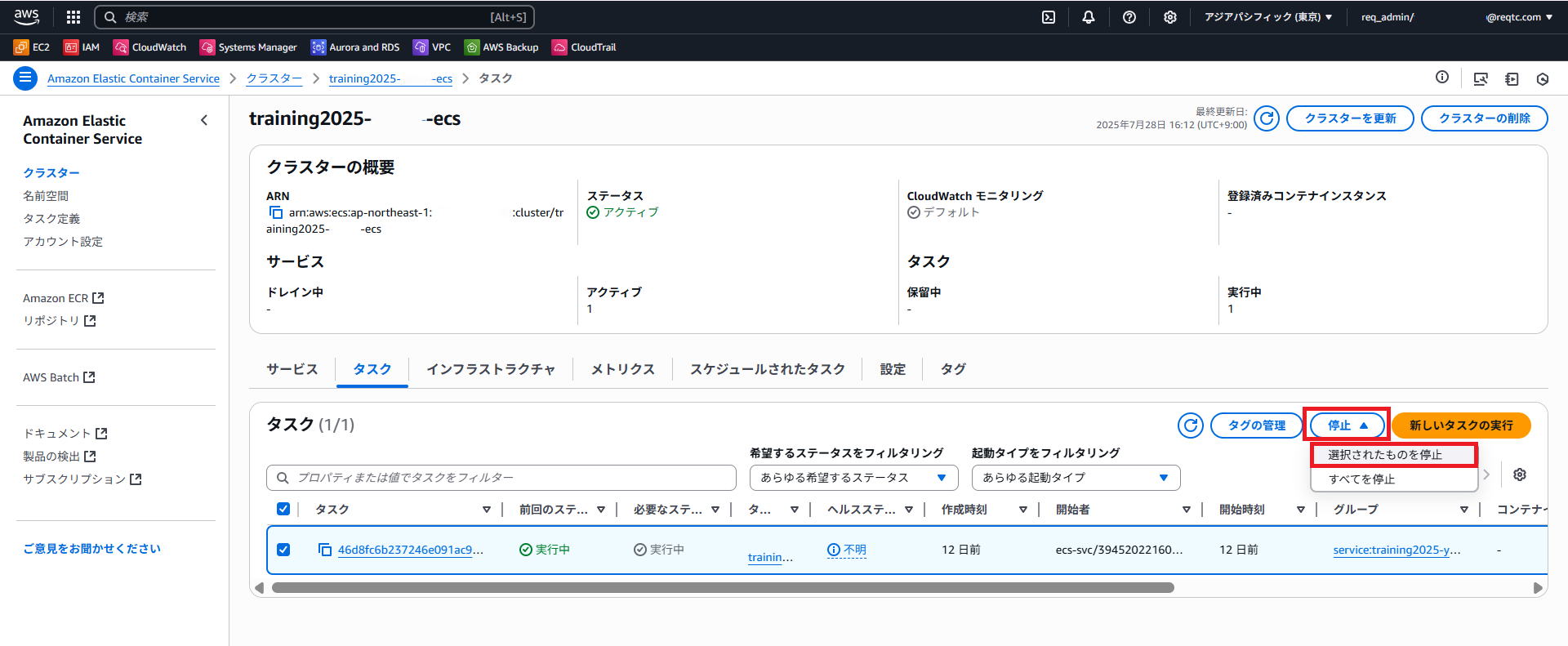Open the VPC shortcut
This screenshot has height=646, width=1568.
432,47
